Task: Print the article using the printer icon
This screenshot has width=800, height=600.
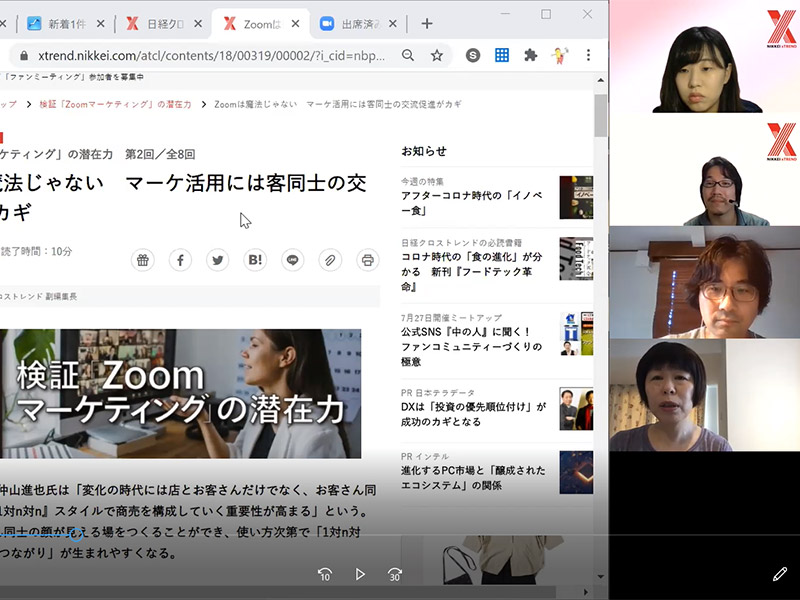Action: point(367,260)
